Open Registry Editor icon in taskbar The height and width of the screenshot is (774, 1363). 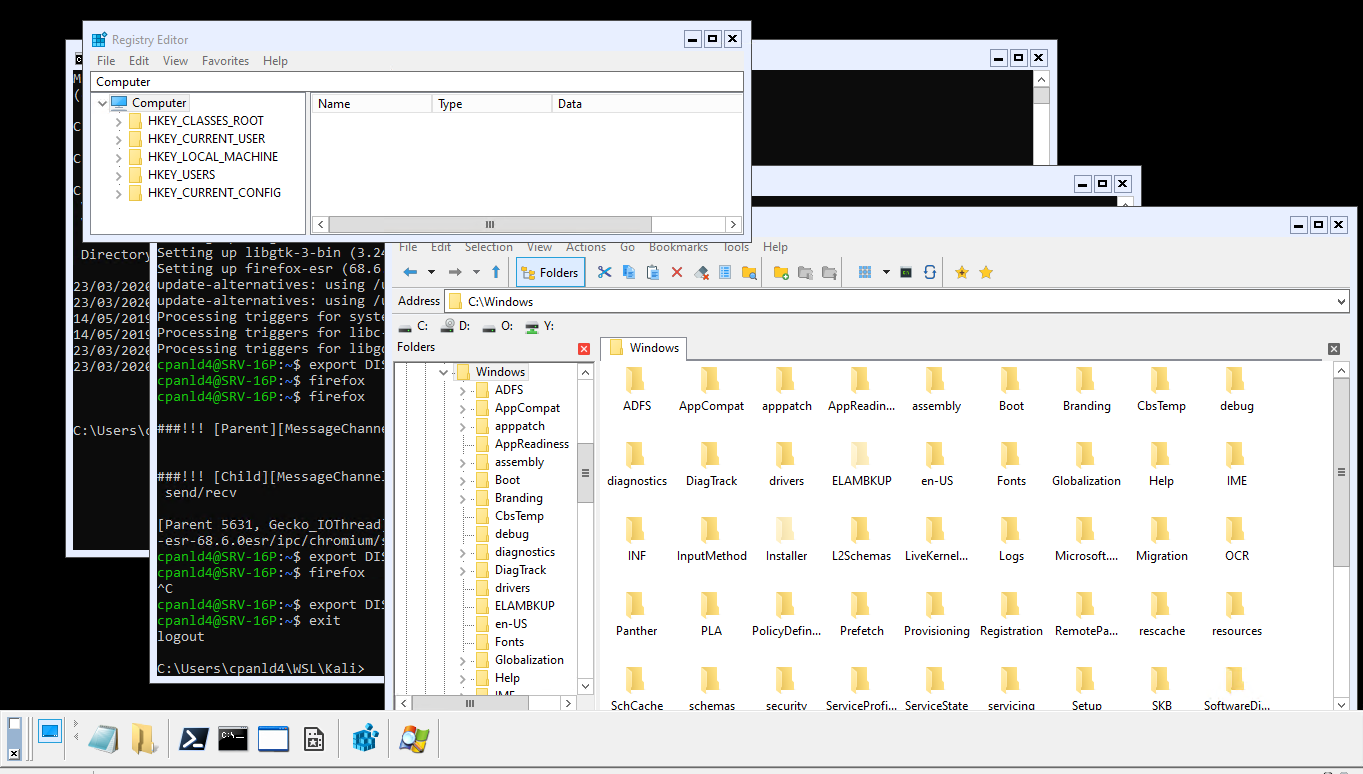click(x=366, y=739)
